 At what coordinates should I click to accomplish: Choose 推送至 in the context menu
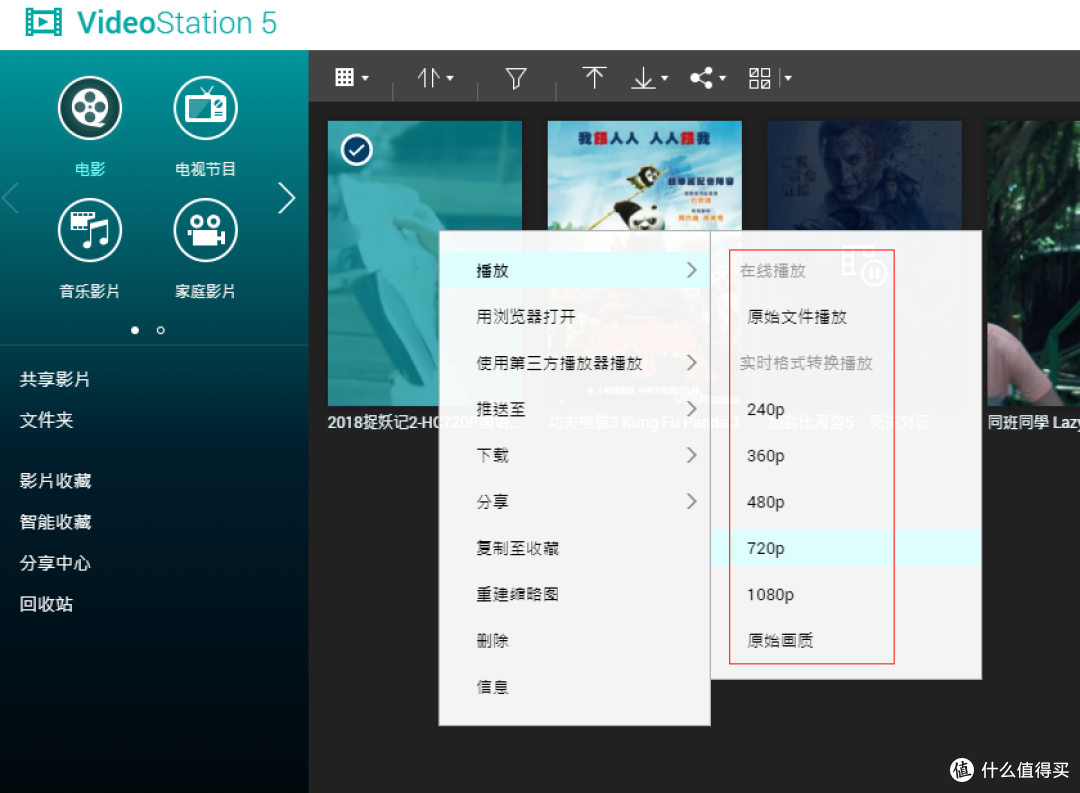click(574, 409)
